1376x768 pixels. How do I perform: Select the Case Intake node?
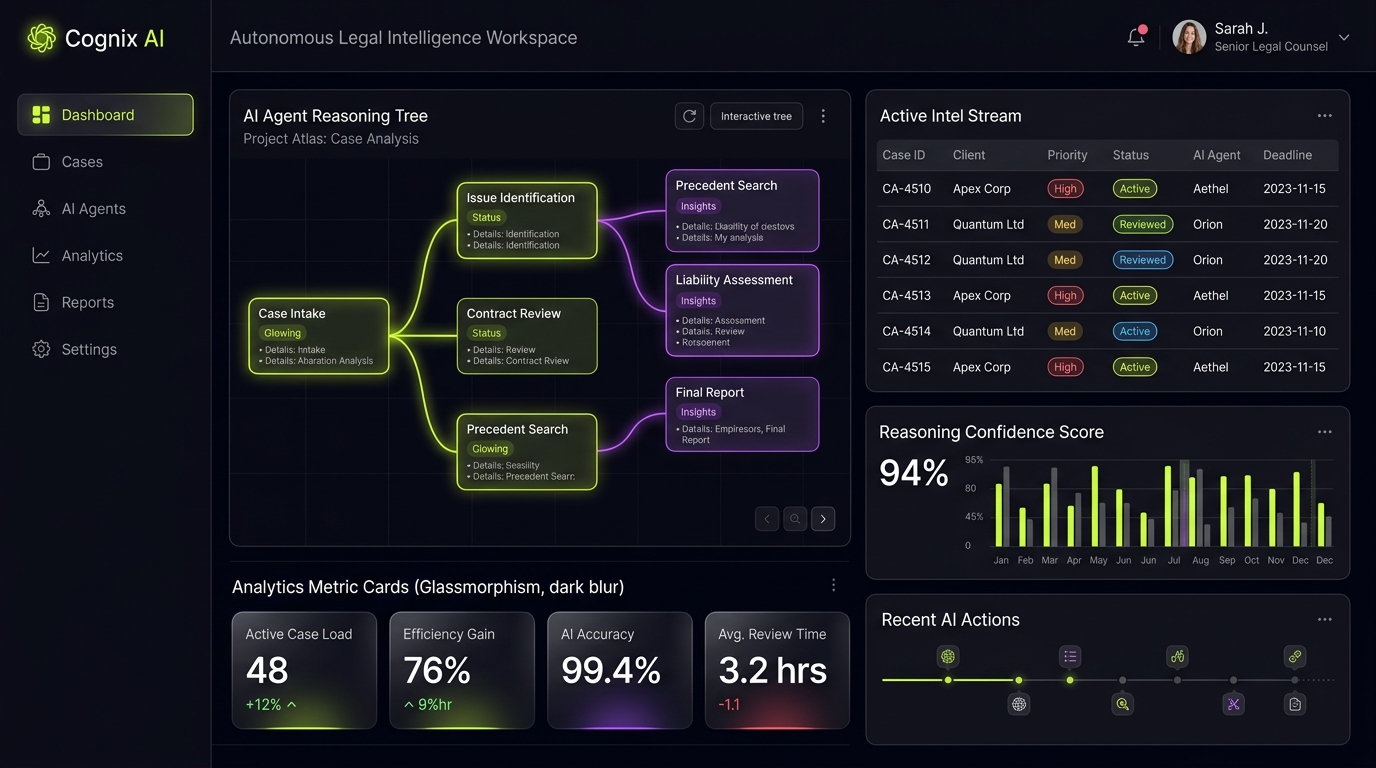pos(319,336)
